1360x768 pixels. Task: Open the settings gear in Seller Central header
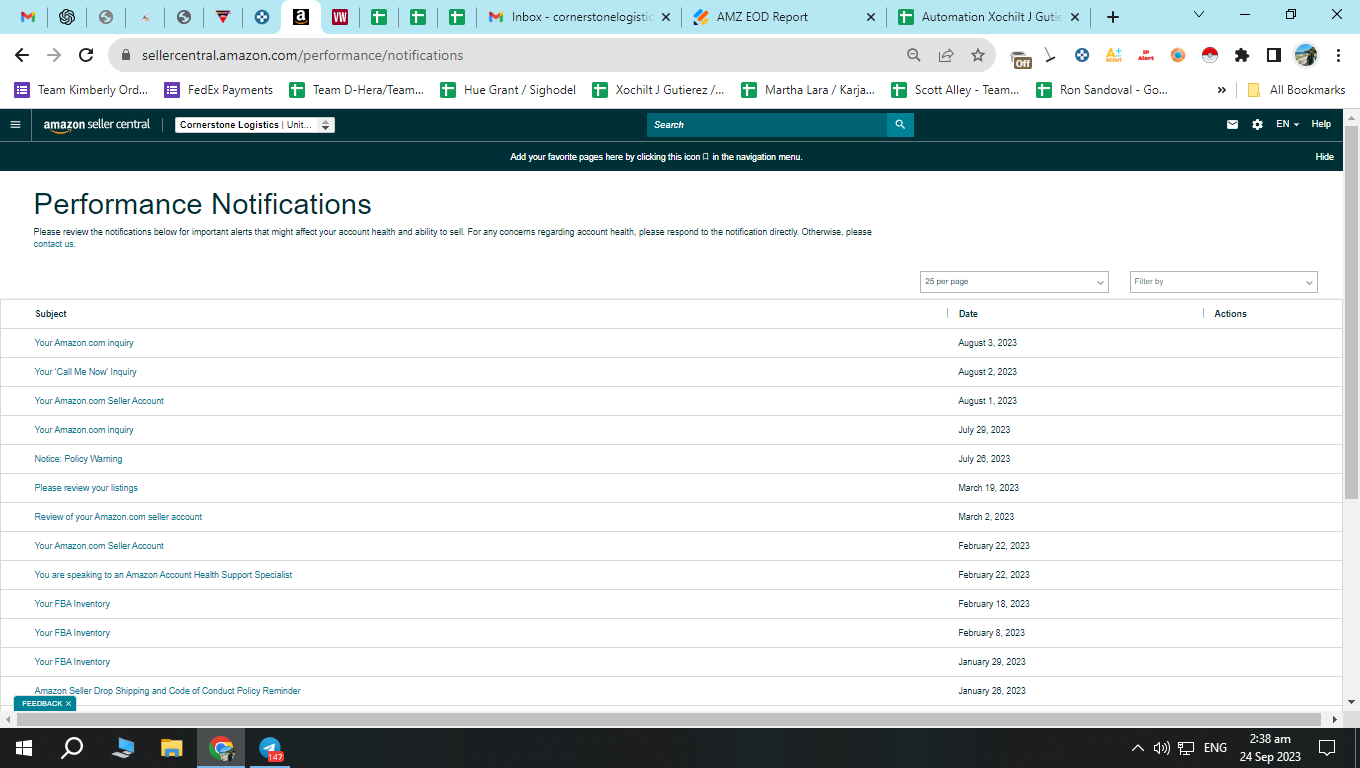[x=1257, y=125]
